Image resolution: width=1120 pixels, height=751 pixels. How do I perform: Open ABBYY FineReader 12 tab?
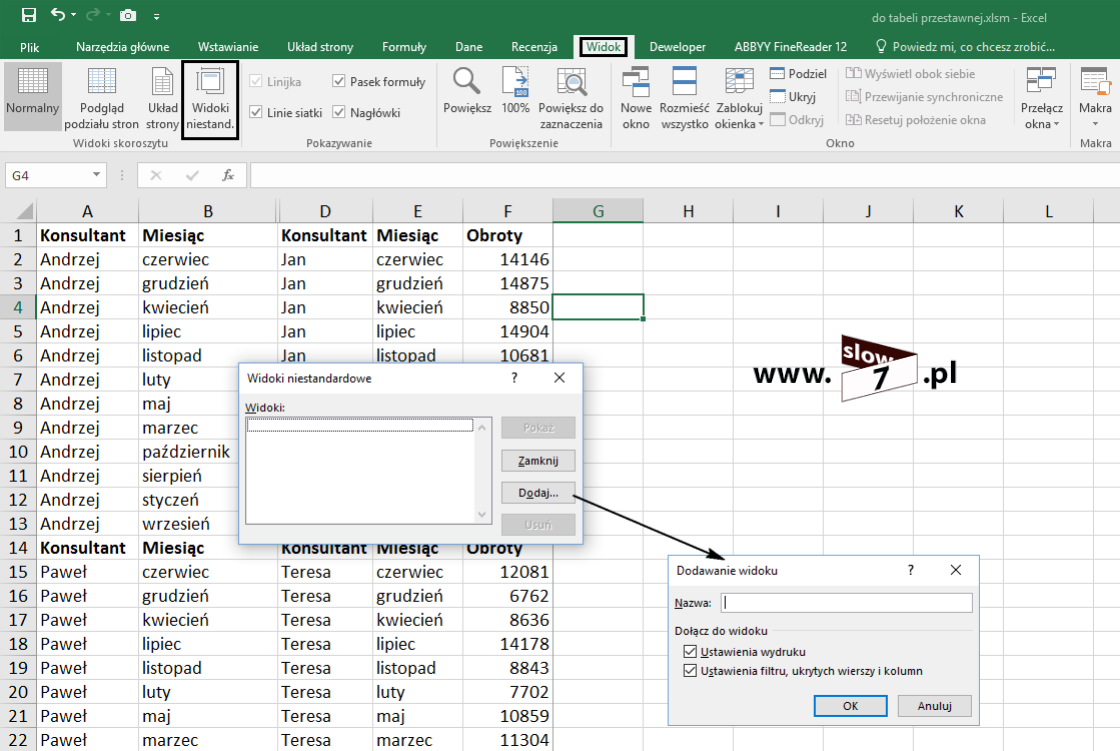coord(790,47)
